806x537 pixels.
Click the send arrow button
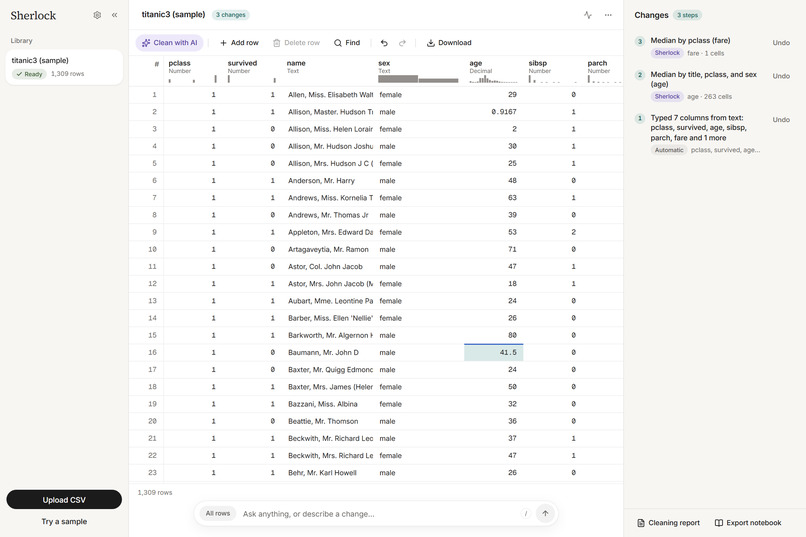click(x=545, y=513)
